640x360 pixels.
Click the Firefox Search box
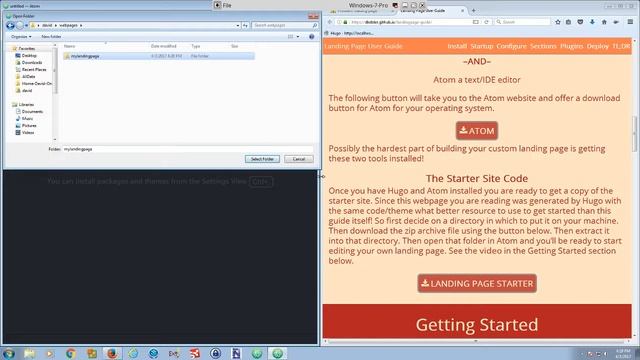[x=522, y=22]
